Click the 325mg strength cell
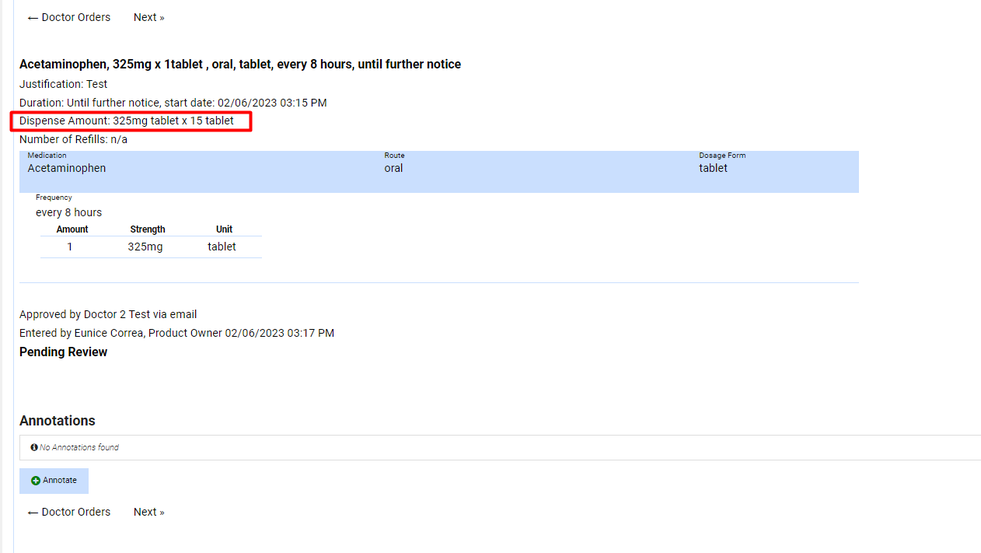The image size is (981, 553). (145, 246)
